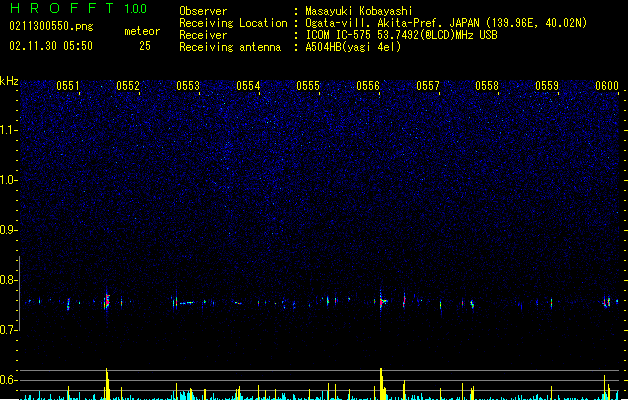This screenshot has width=629, height=400.
Task: Click the 0.6 kHz axis label
Action: click(x=9, y=380)
